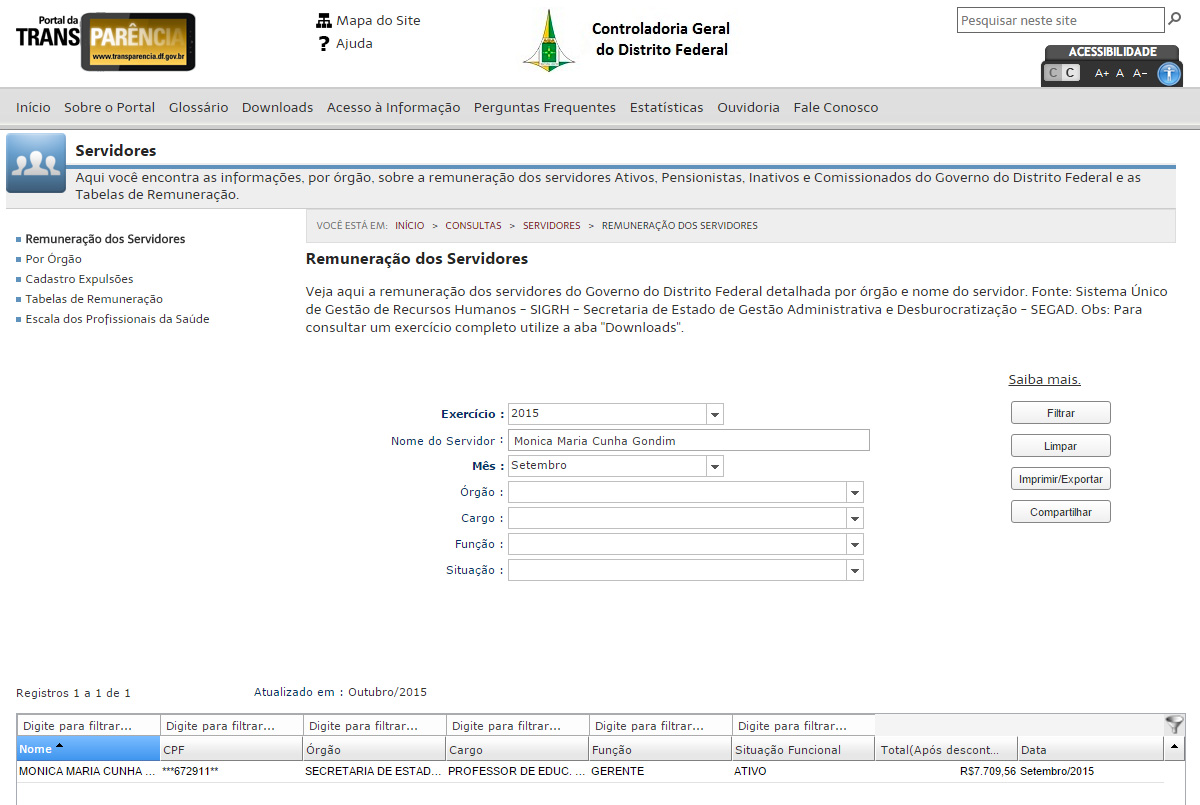Open the Órgão dropdown list
The image size is (1200, 805).
[854, 492]
